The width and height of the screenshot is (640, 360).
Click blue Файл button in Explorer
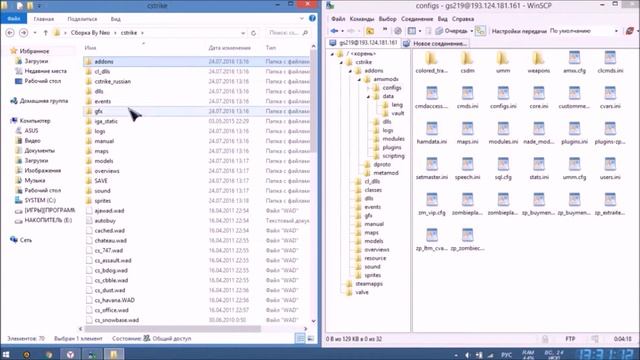tap(13, 19)
